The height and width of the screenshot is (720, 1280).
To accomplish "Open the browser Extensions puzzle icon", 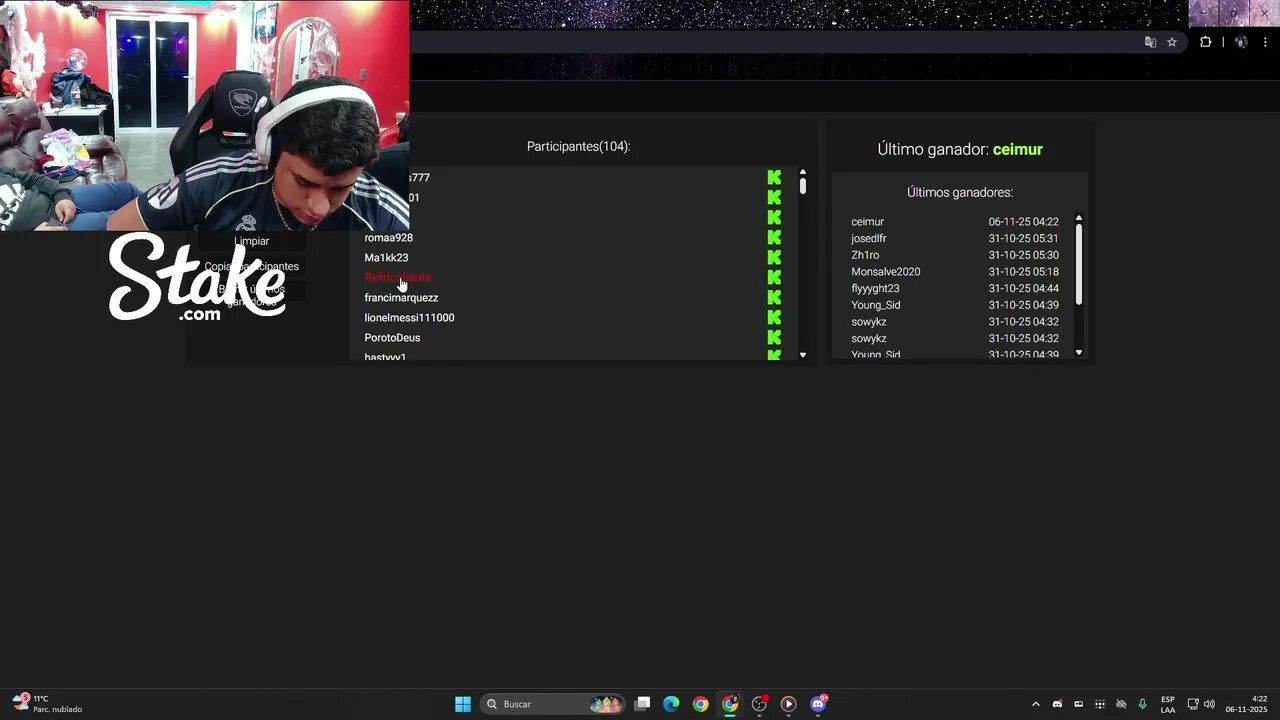I will pyautogui.click(x=1205, y=42).
